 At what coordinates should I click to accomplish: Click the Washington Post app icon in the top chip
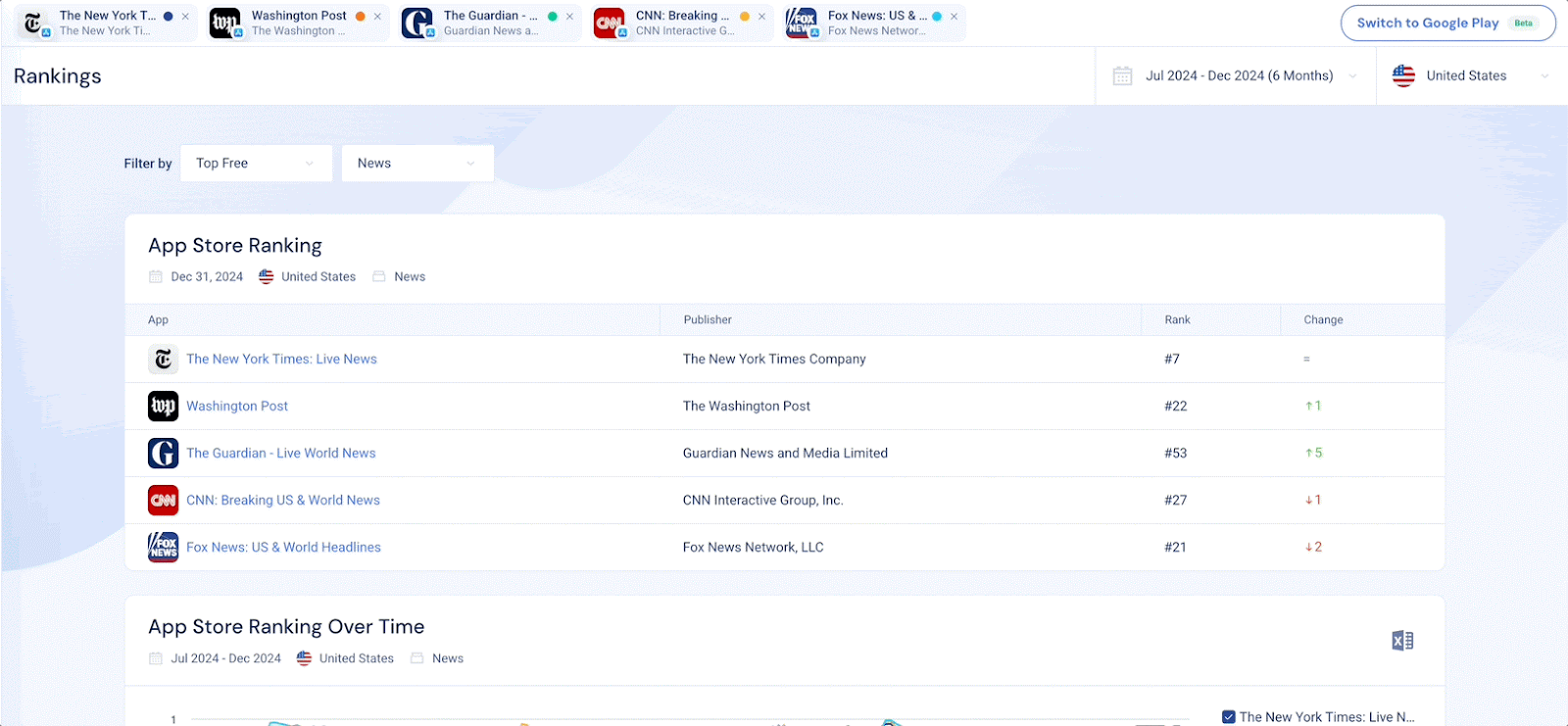tap(225, 24)
